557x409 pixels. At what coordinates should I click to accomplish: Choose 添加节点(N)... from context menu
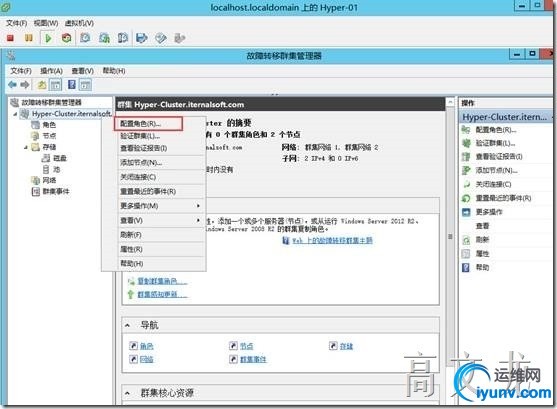click(141, 163)
